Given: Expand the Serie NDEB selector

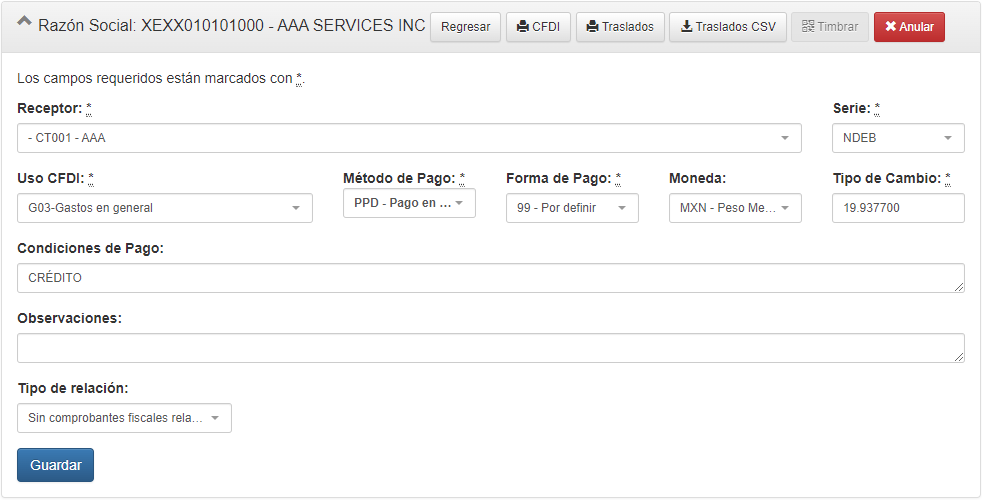Looking at the screenshot, I should pos(897,138).
